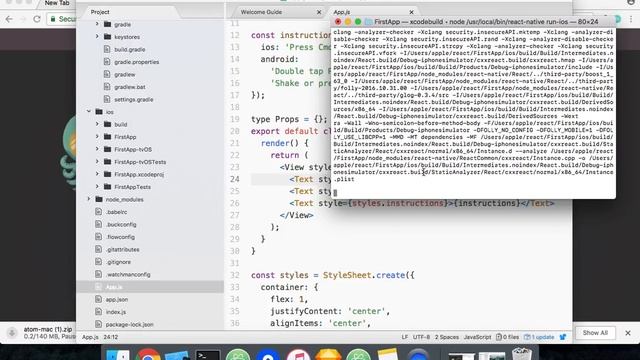The image size is (640, 360).
Task: Click the gradlew.bat file icon
Action: coord(107,87)
